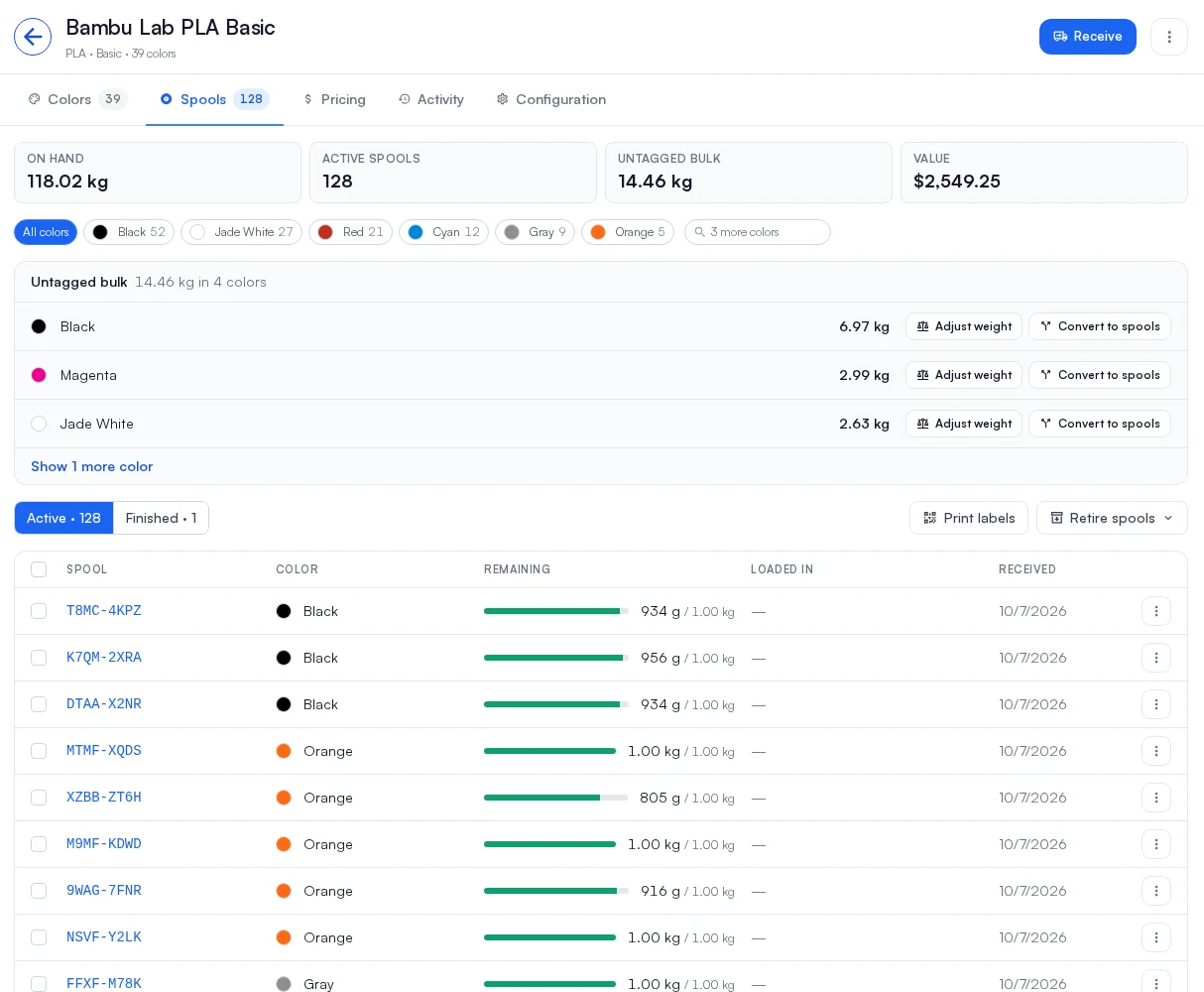Viewport: 1204px width, 992px height.
Task: Adjust weight for Black bulk
Action: [964, 326]
